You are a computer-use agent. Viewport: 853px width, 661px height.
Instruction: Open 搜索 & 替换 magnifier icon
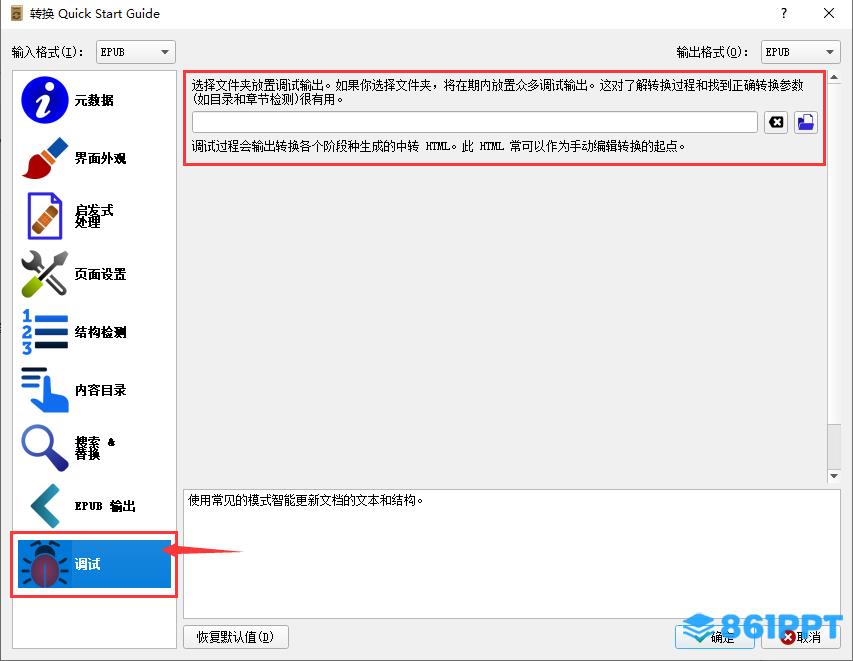pos(45,448)
